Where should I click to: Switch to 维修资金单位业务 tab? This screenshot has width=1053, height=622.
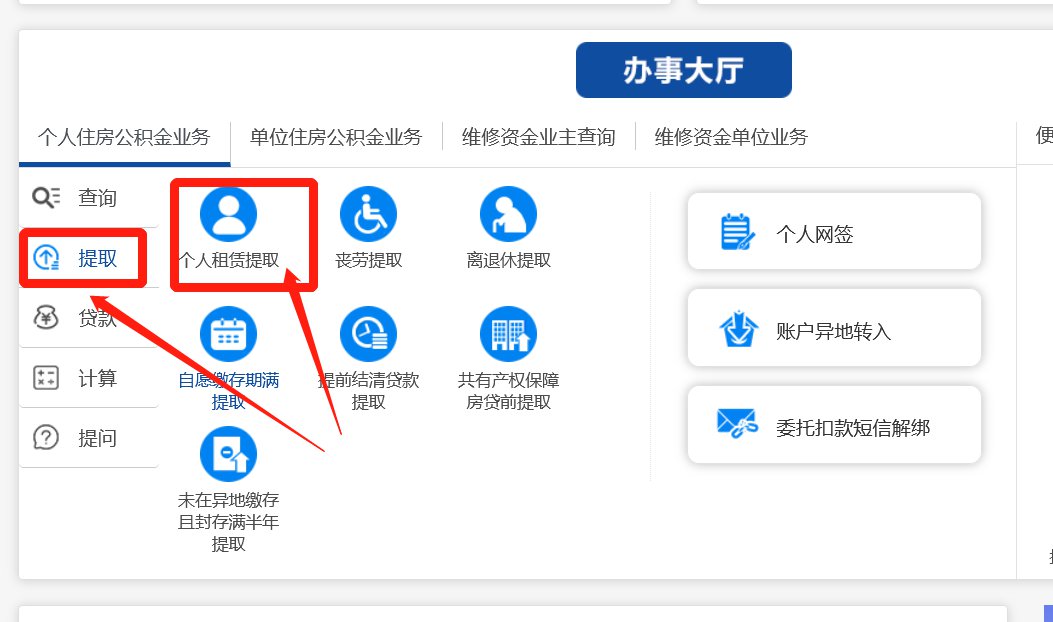(x=731, y=138)
